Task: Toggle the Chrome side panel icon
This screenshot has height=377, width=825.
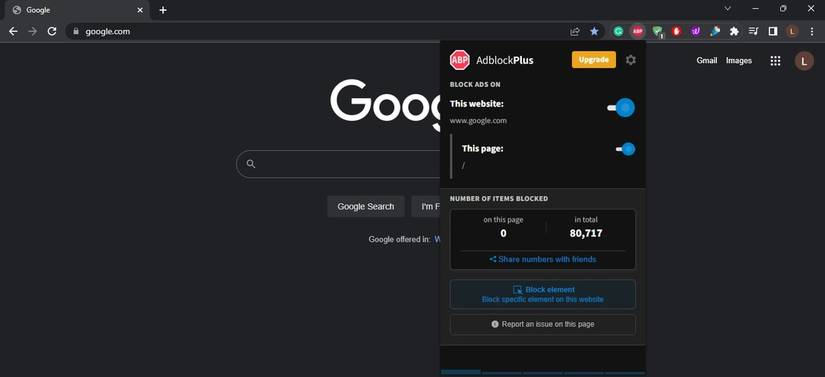Action: [773, 32]
